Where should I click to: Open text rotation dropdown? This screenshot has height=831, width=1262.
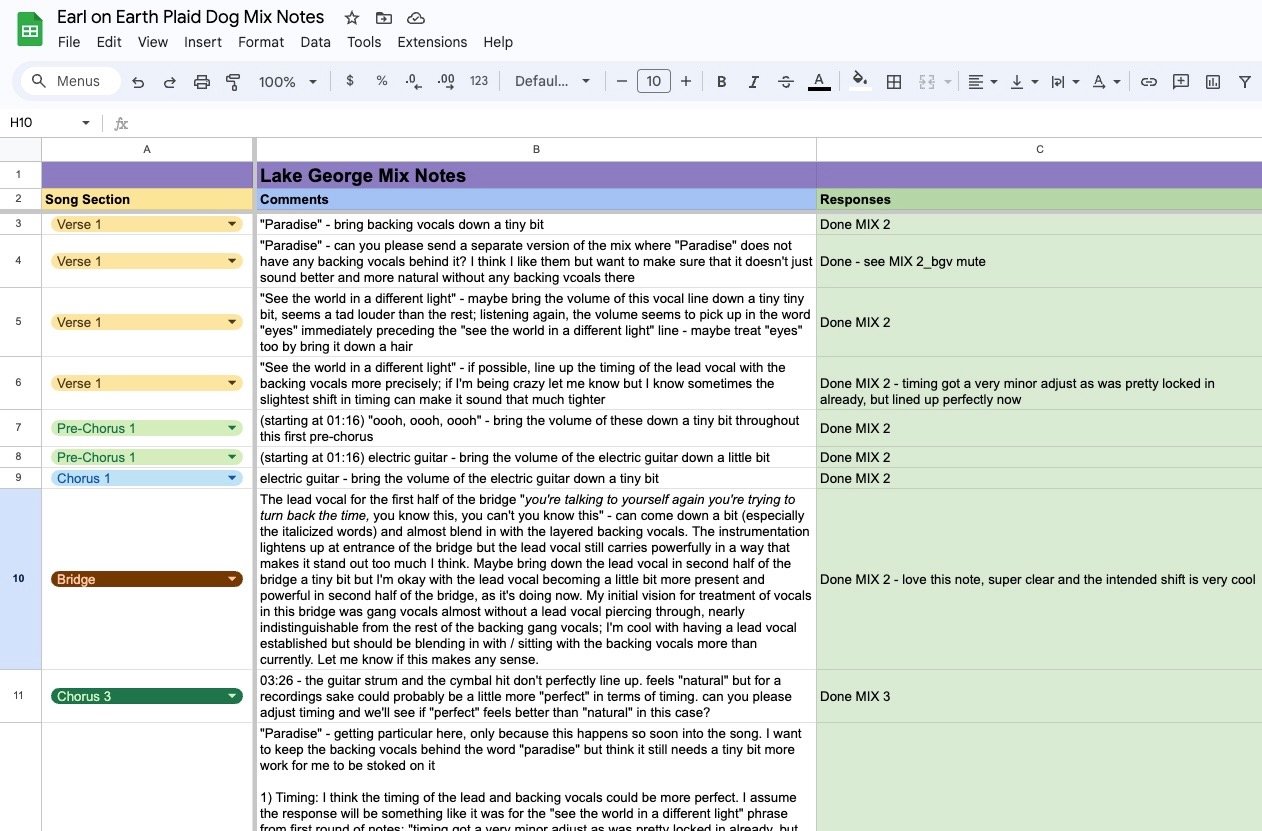pyautogui.click(x=1106, y=82)
